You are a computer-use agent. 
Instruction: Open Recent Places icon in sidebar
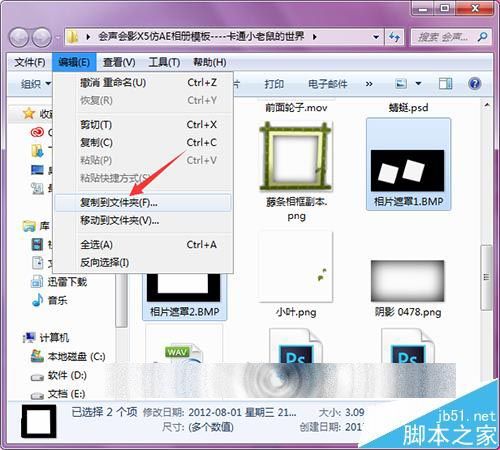37,189
